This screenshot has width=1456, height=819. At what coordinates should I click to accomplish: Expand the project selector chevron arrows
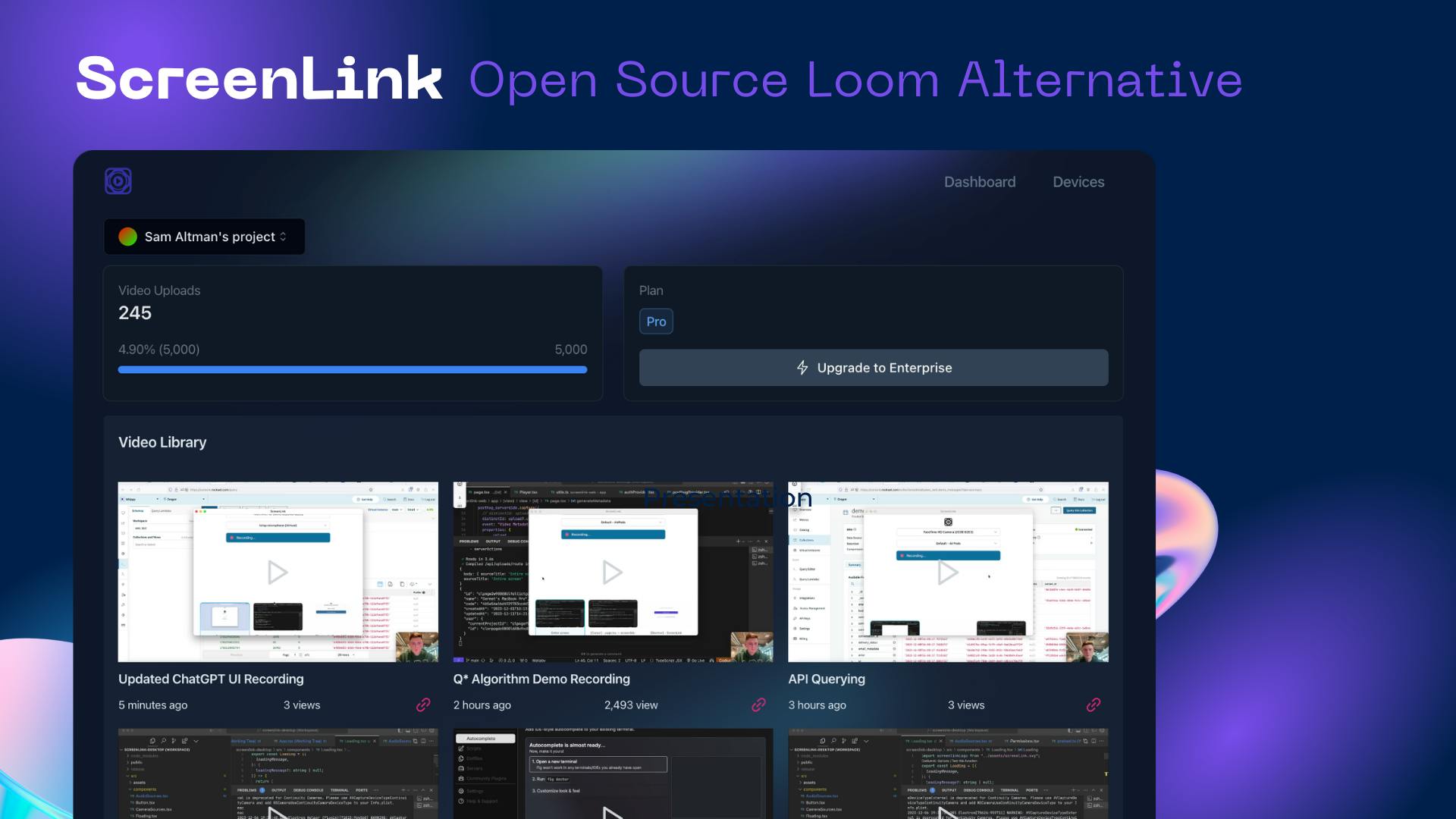(x=284, y=237)
